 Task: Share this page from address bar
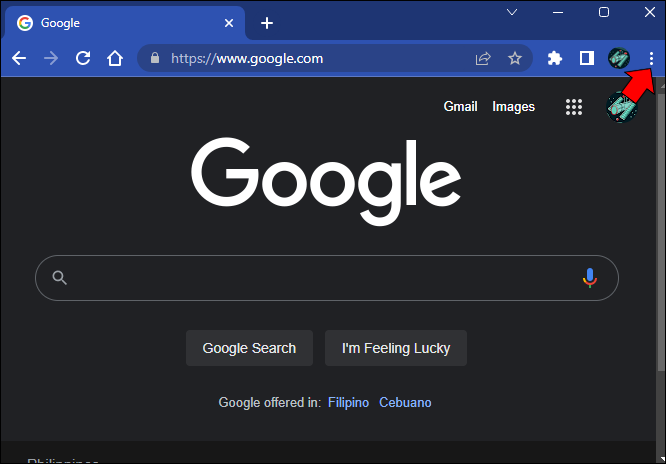(483, 58)
